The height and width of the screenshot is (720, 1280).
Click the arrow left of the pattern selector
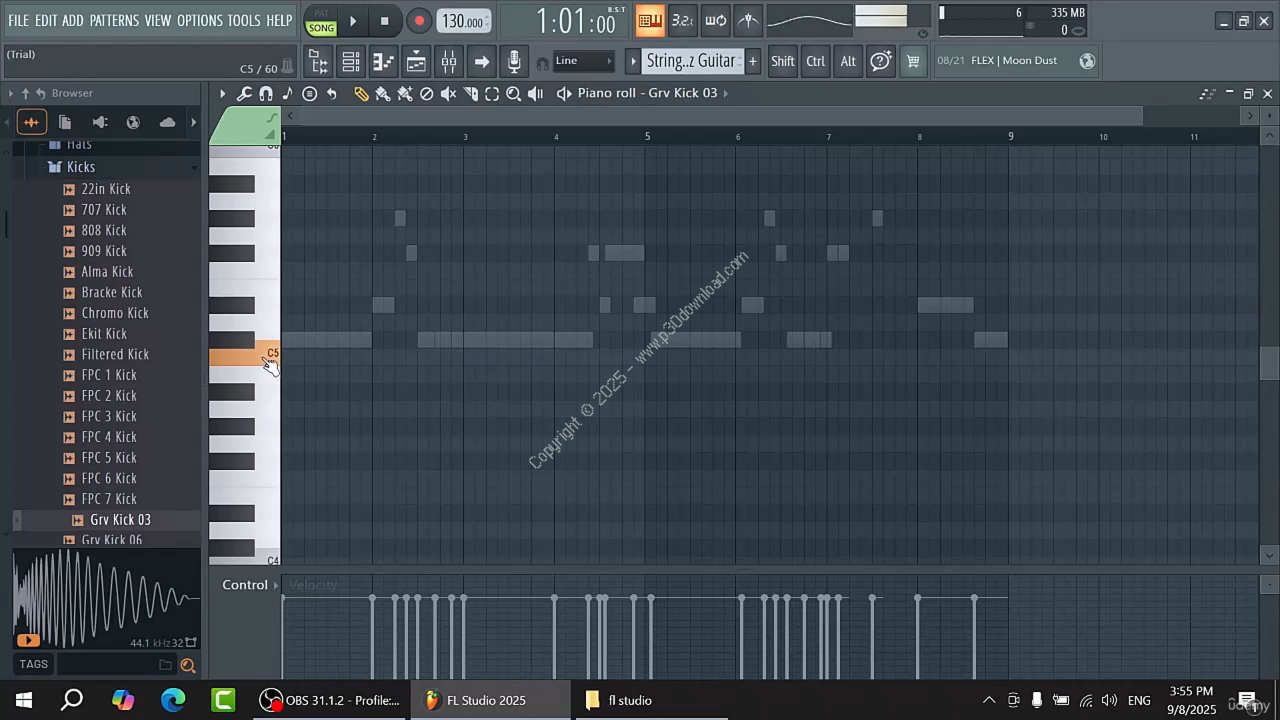click(x=632, y=61)
